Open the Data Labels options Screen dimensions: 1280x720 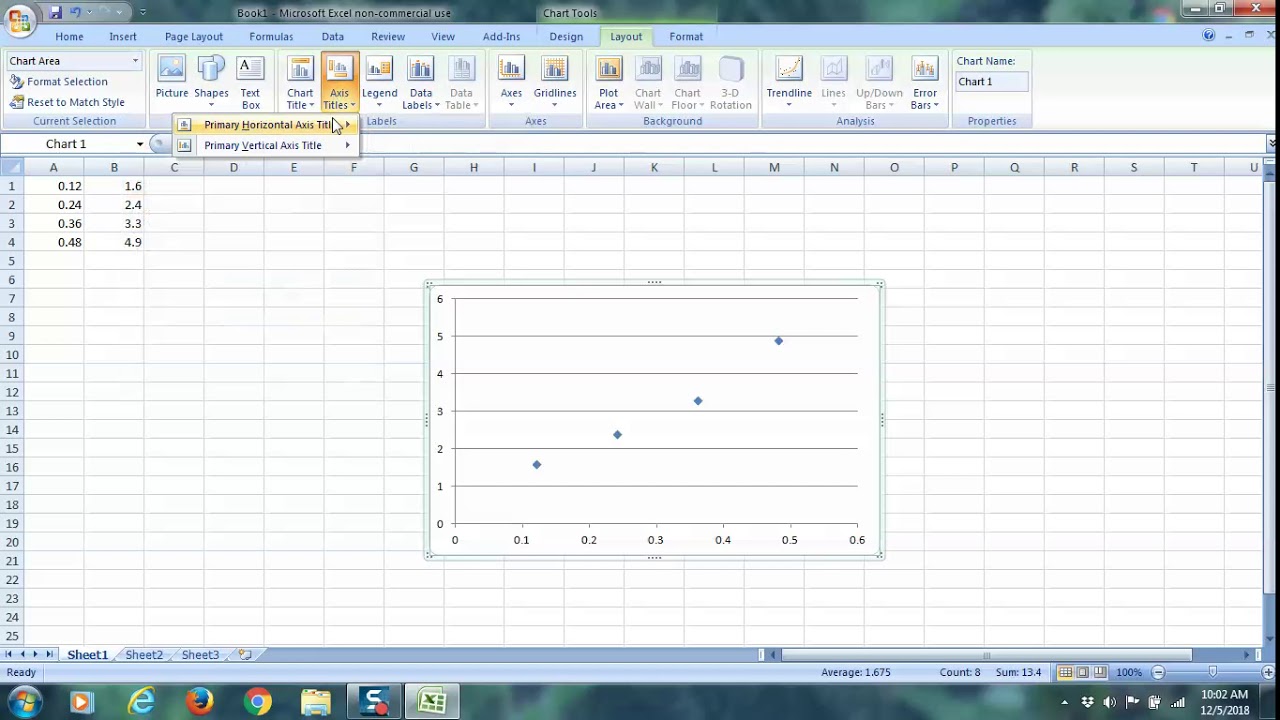click(x=421, y=83)
